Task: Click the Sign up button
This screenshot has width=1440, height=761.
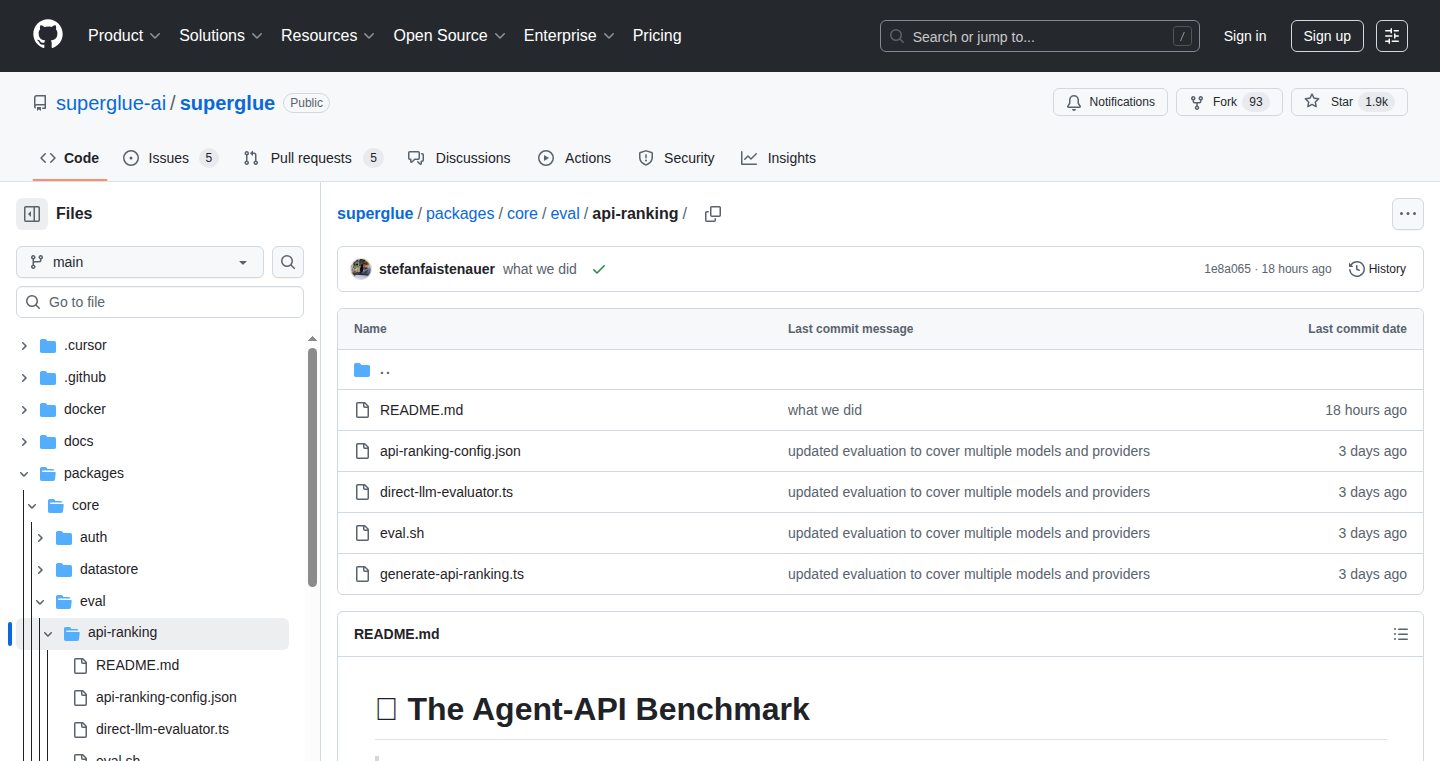Action: coord(1327,36)
